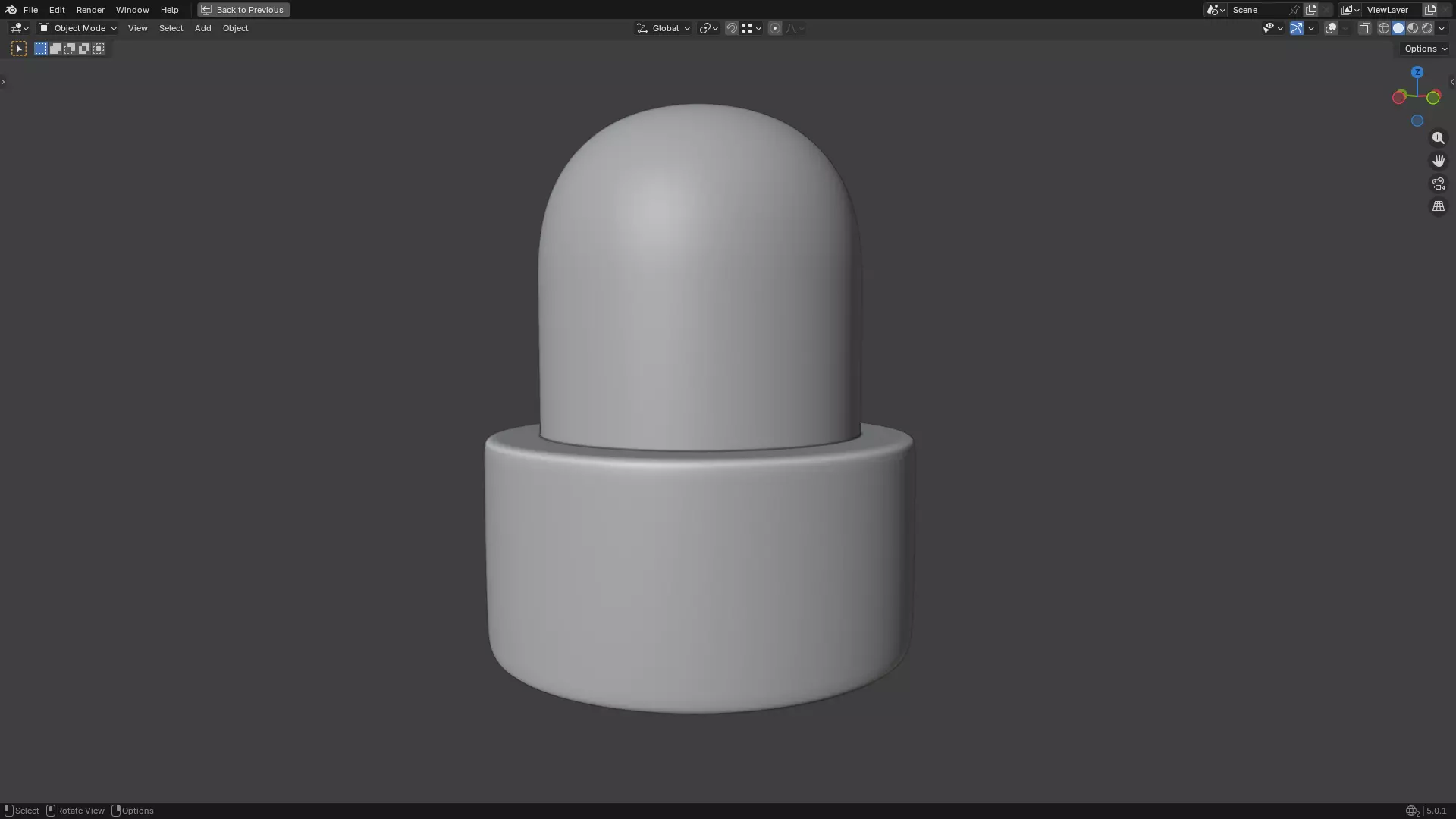Select wireframe viewport shading
This screenshot has height=819, width=1456.
[1384, 28]
